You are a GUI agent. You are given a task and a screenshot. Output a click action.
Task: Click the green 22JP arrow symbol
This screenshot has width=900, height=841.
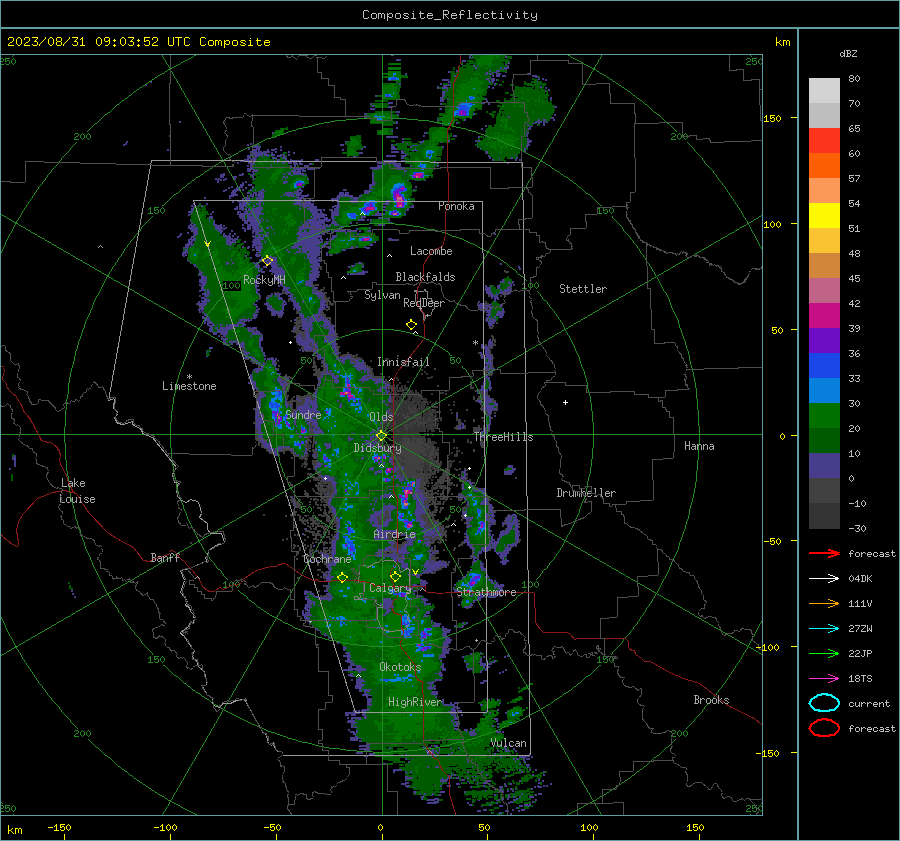(x=824, y=653)
